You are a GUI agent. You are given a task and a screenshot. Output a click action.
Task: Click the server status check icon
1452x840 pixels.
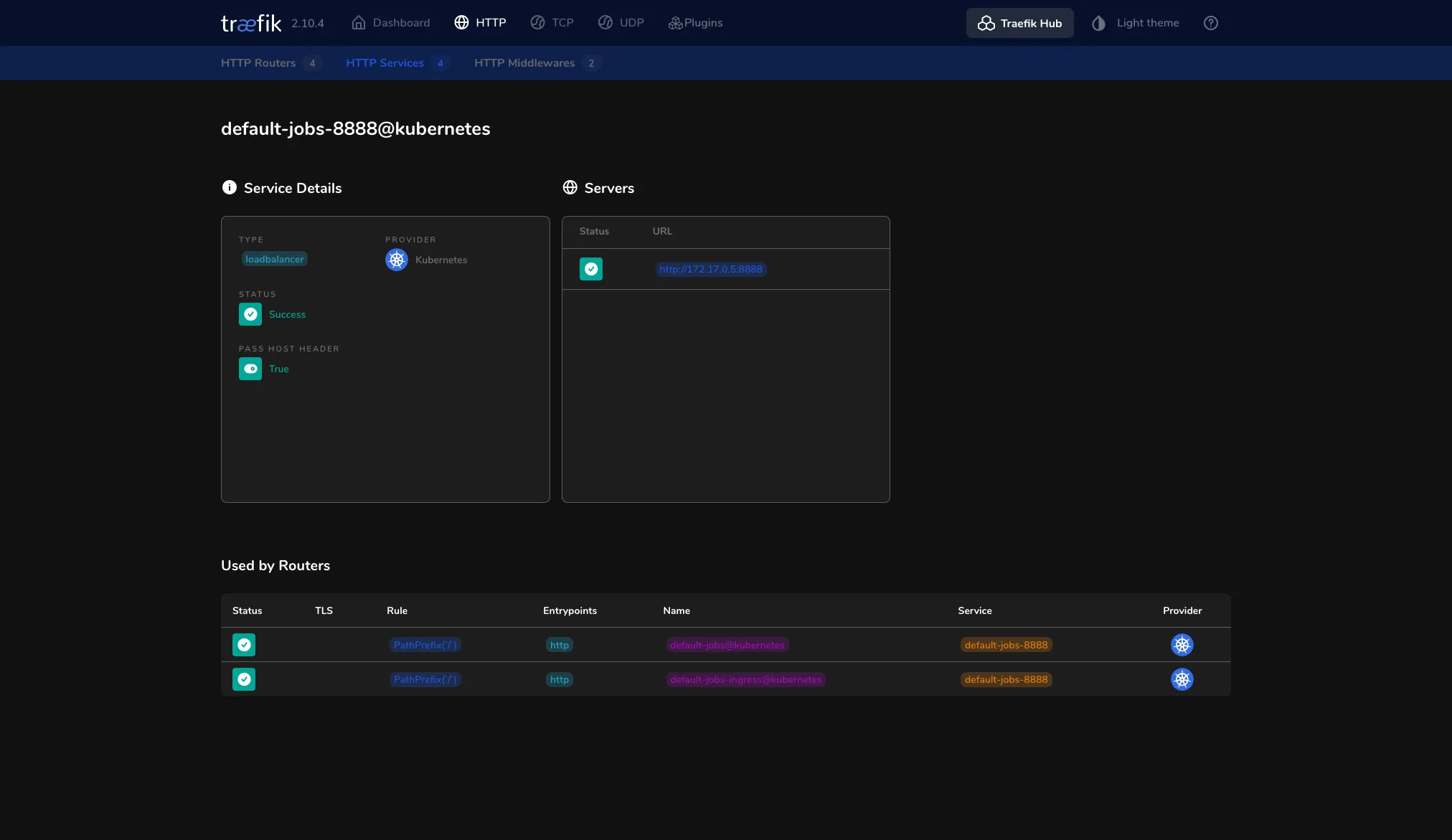click(591, 269)
